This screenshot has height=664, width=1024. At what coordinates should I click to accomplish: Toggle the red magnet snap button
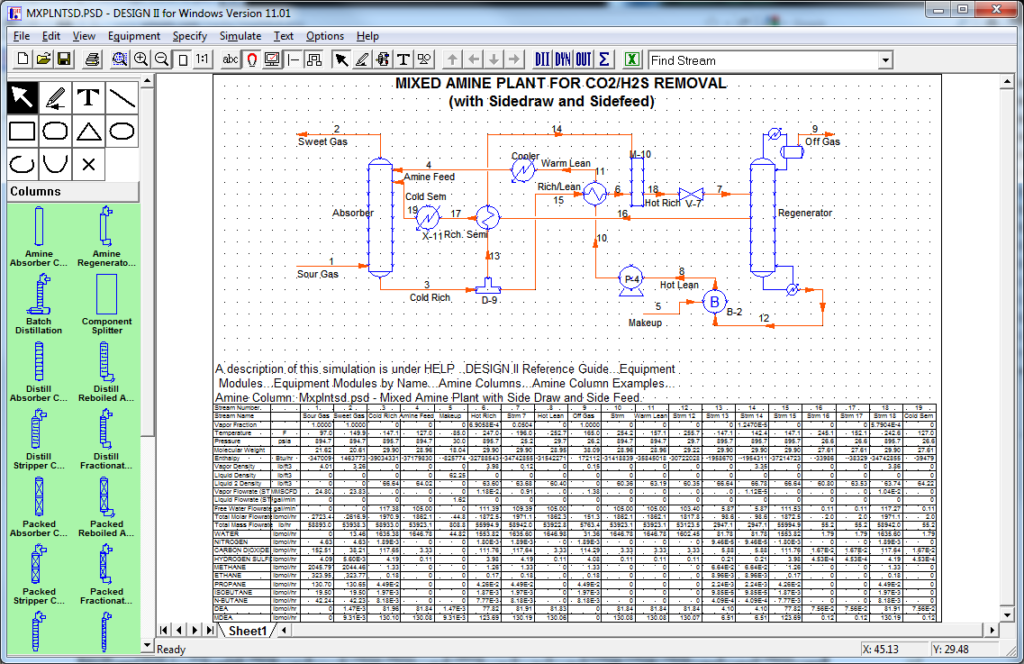(x=251, y=59)
